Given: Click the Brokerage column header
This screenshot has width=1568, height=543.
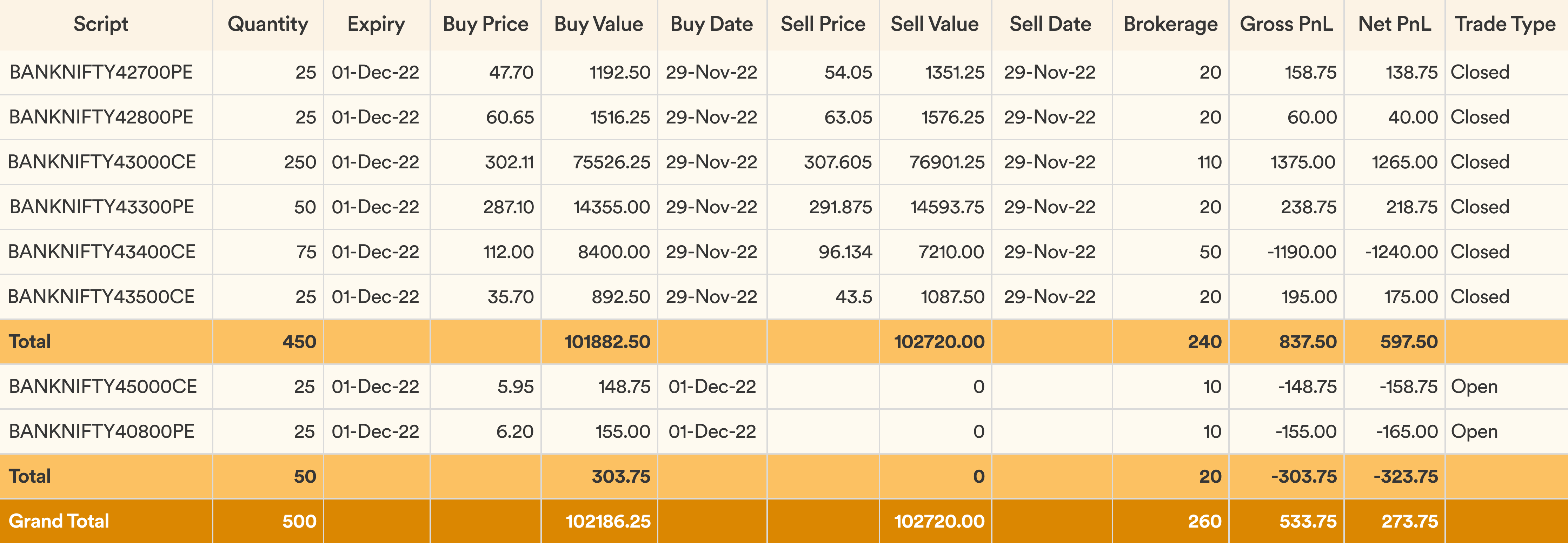Looking at the screenshot, I should [1170, 24].
